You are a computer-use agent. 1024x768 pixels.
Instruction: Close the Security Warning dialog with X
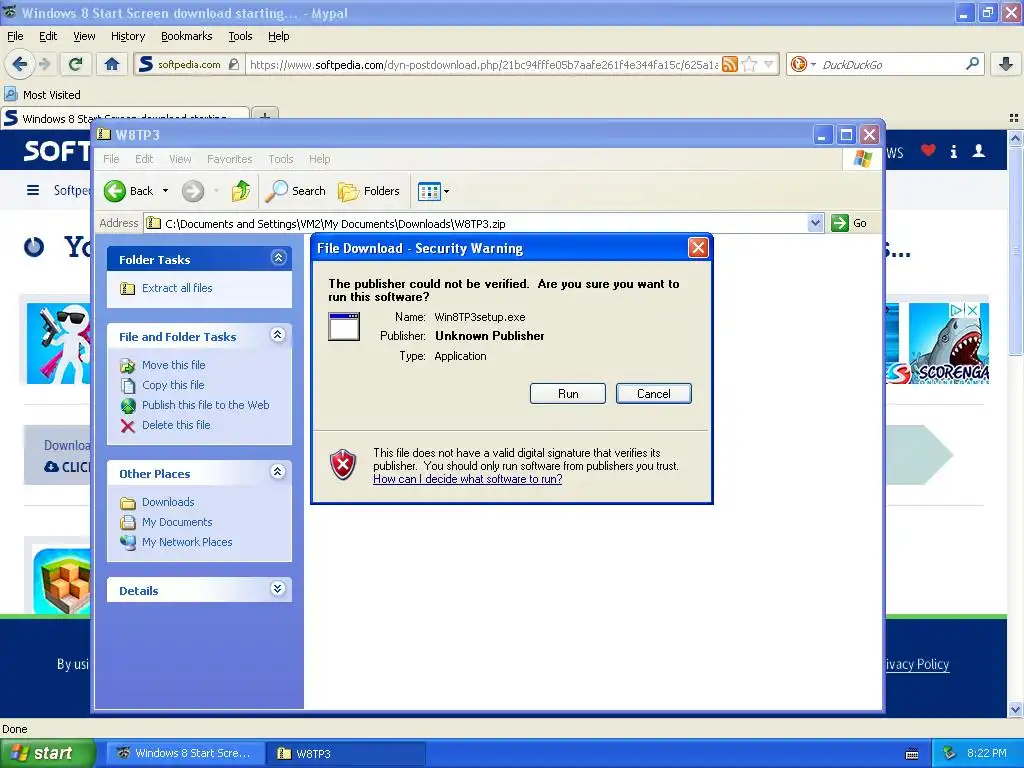pos(698,248)
